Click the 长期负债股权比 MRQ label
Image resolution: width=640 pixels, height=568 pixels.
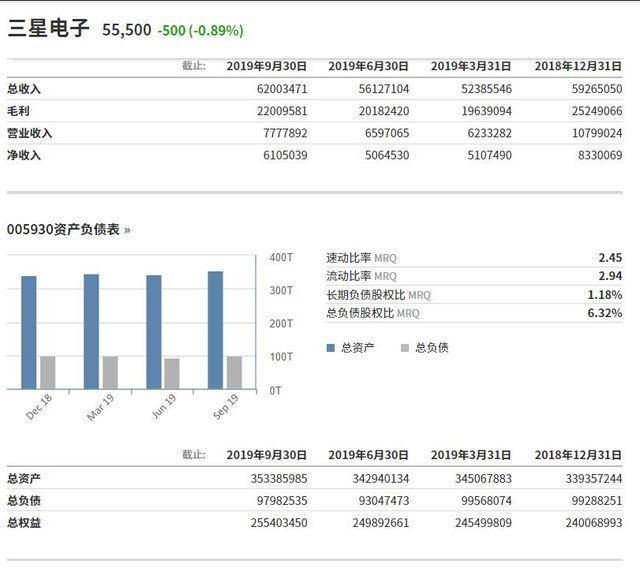[378, 295]
